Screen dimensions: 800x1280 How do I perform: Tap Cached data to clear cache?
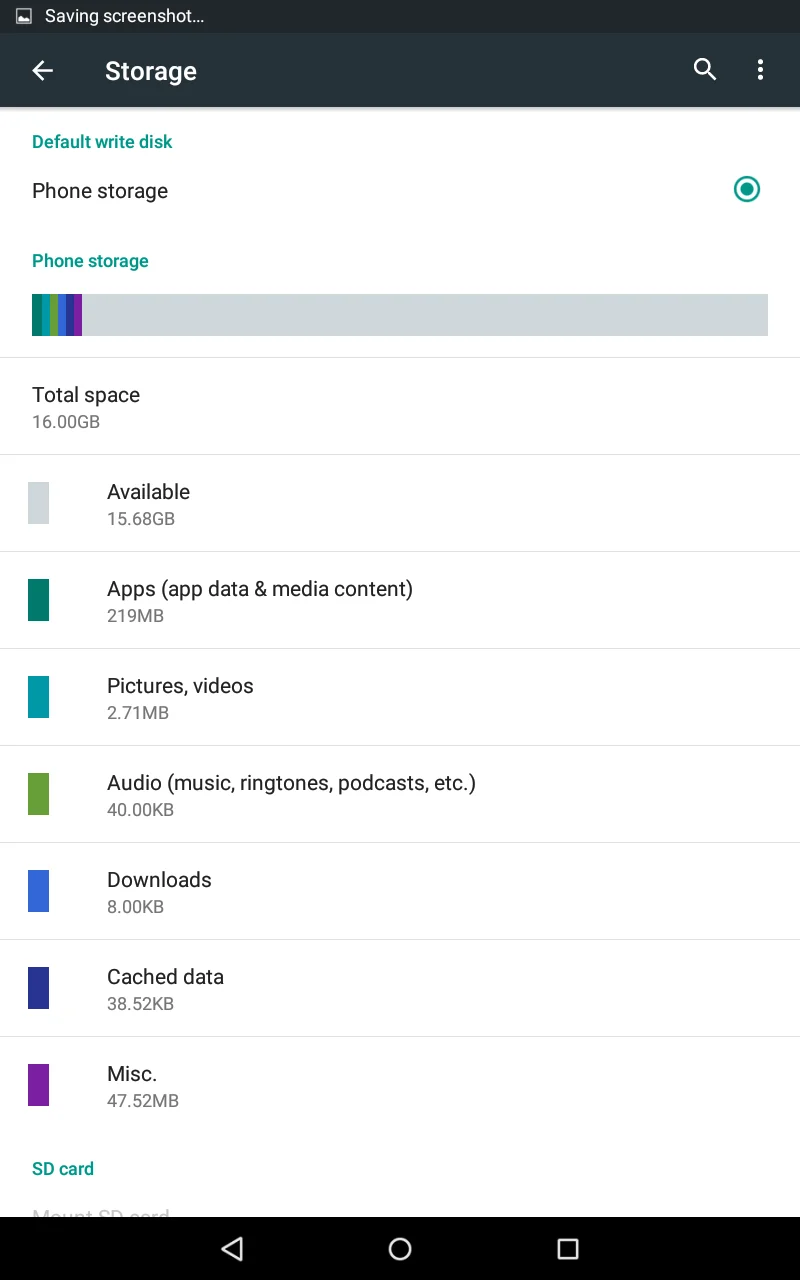point(165,988)
